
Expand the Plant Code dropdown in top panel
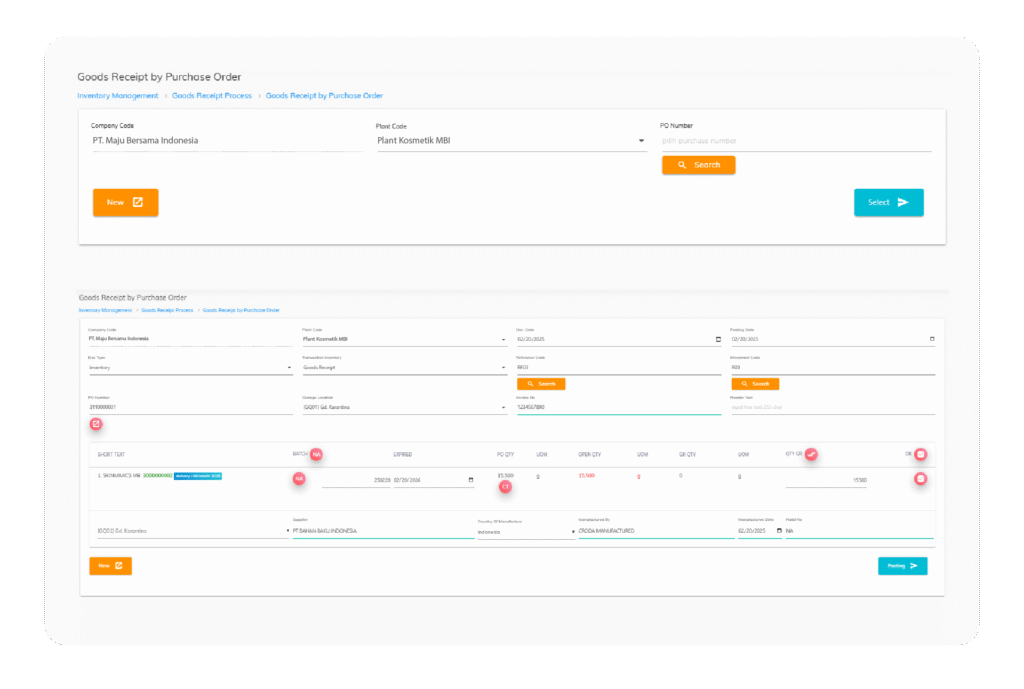coord(641,141)
